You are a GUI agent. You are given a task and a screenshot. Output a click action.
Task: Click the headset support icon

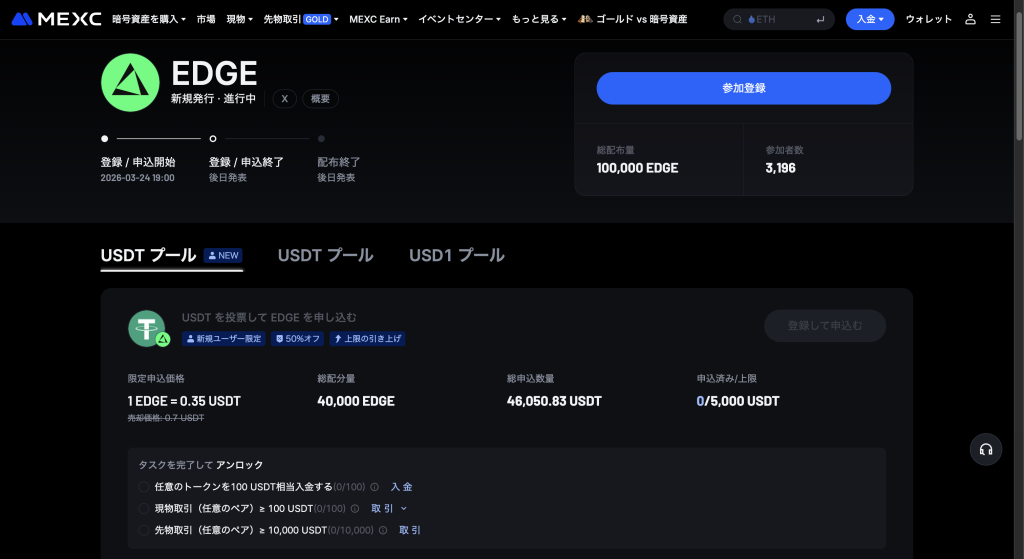(x=986, y=450)
